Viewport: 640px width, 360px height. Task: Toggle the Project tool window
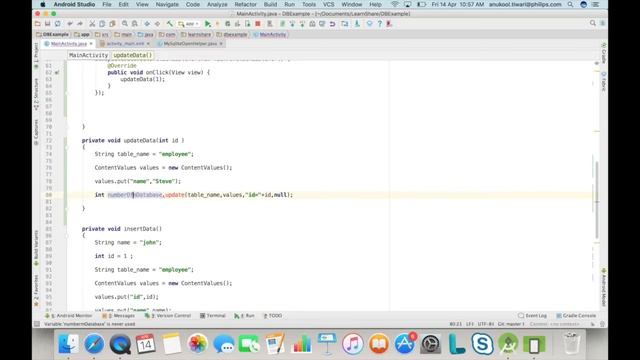36,55
